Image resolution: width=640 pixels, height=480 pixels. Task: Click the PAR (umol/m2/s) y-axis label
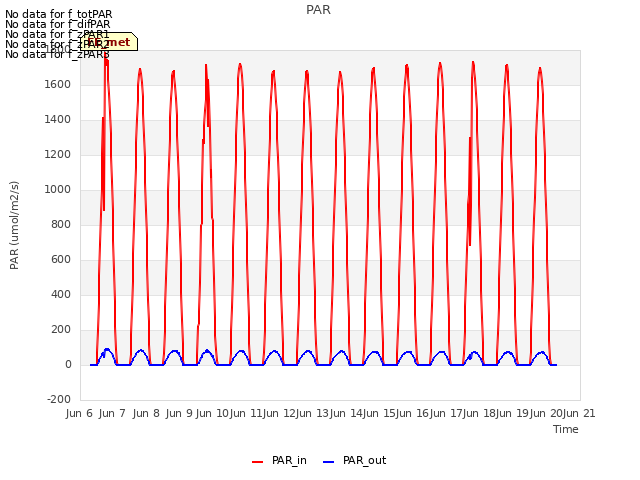coord(14,225)
